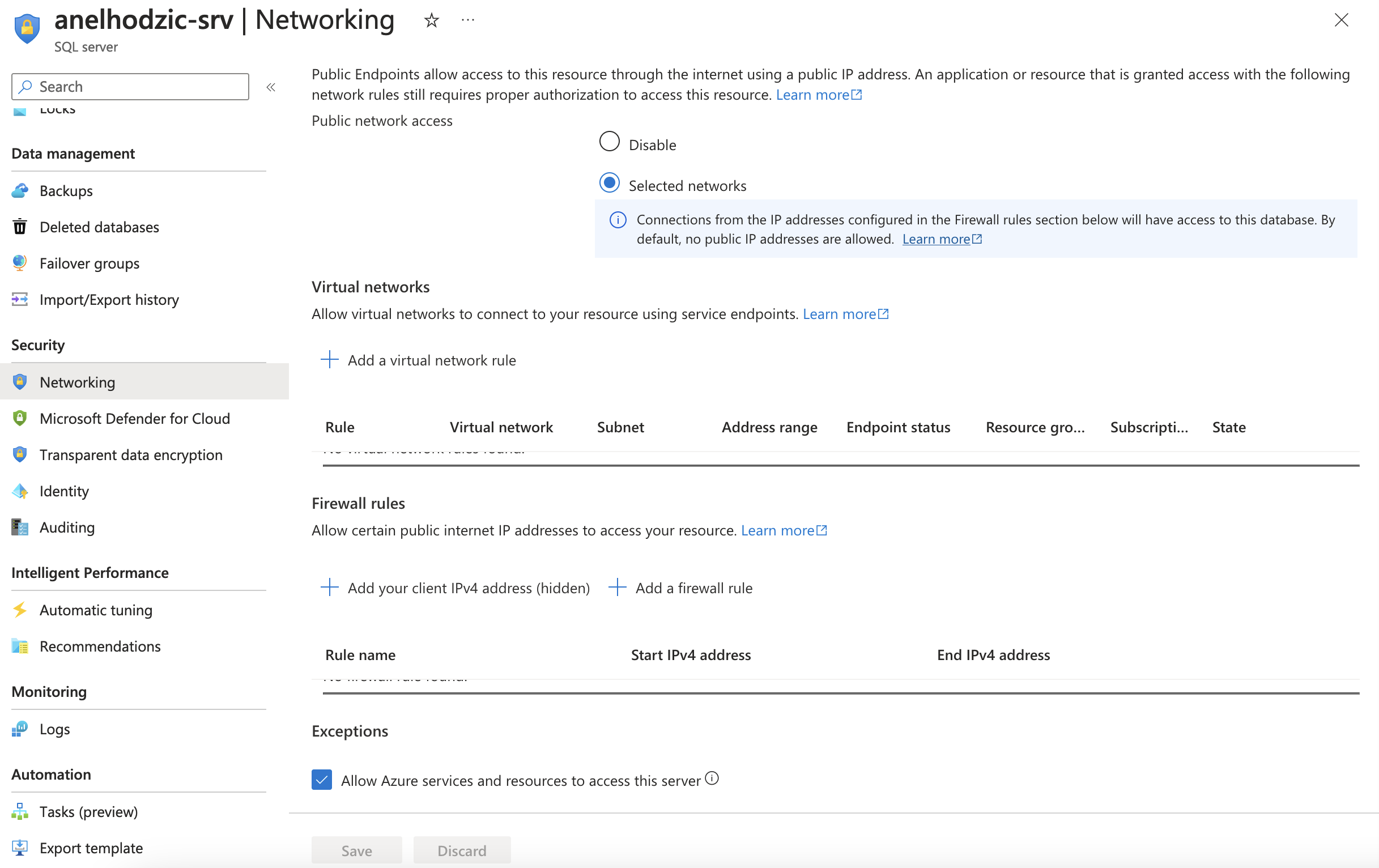Select the Selected networks radio option
Screen dimensions: 1379x868
point(609,183)
